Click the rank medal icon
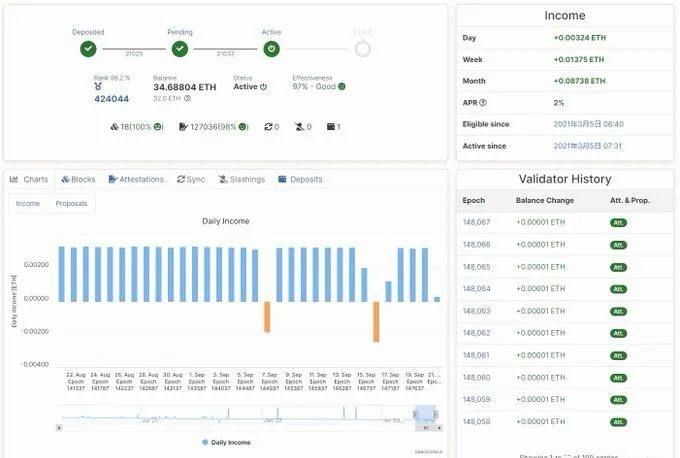The image size is (680, 458). point(98,87)
